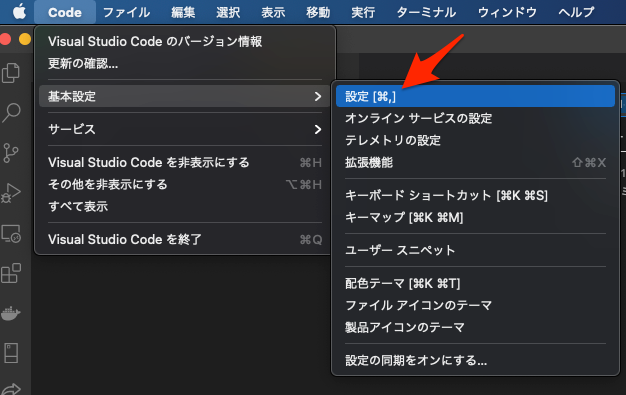Screen dimensions: 626x395
Task: Open the 移動 menu
Action: [318, 12]
